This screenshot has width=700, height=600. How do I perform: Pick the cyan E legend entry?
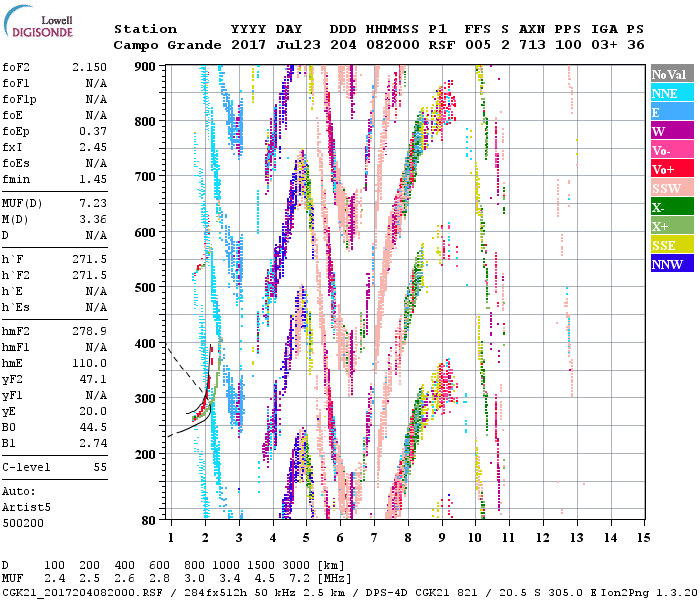pos(672,112)
